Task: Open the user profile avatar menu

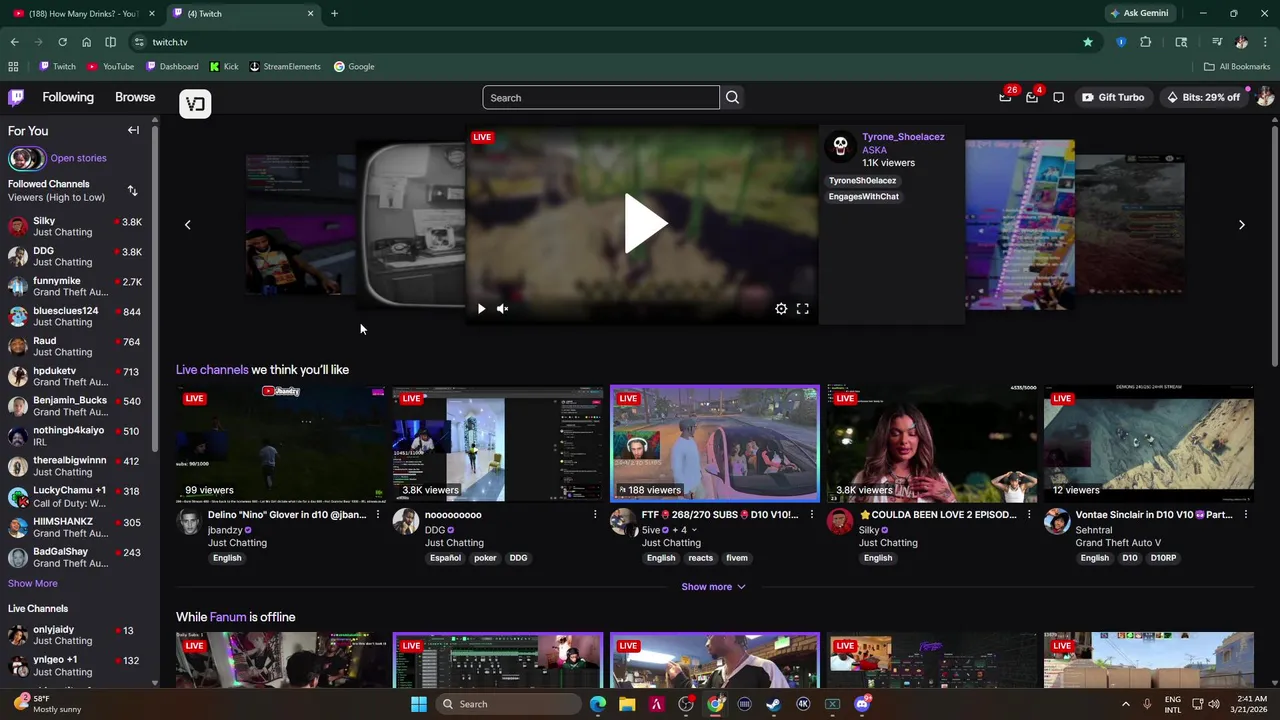Action: point(1265,97)
